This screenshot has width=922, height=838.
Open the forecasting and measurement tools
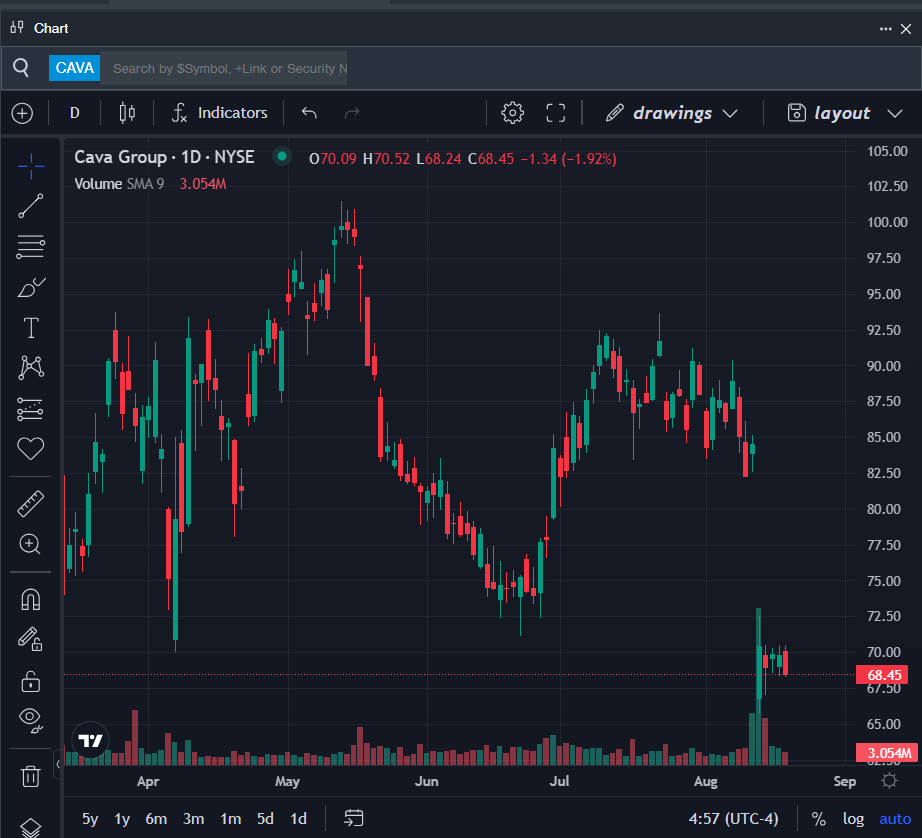pyautogui.click(x=31, y=409)
